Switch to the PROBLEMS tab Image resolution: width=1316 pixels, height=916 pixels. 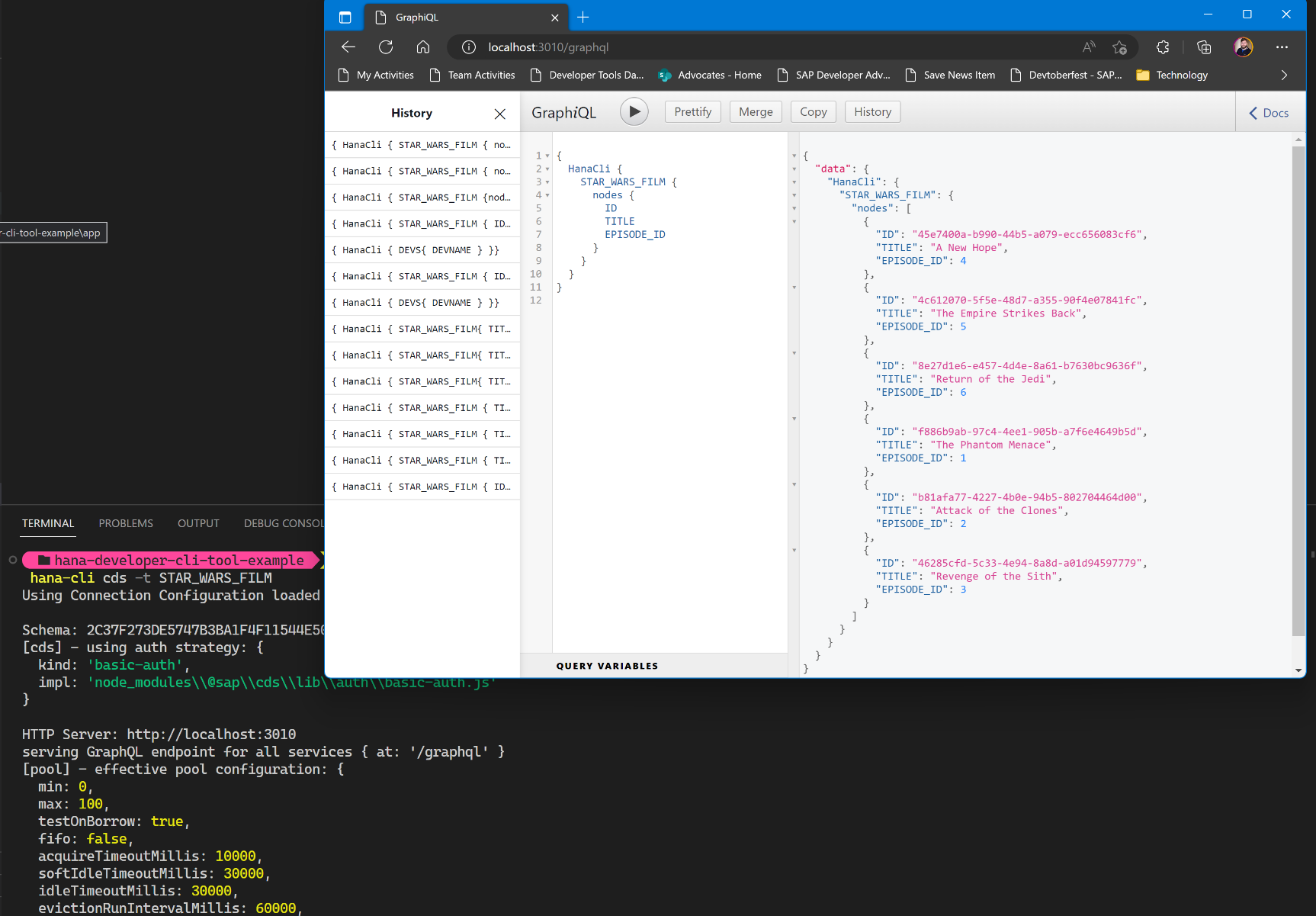(x=126, y=523)
